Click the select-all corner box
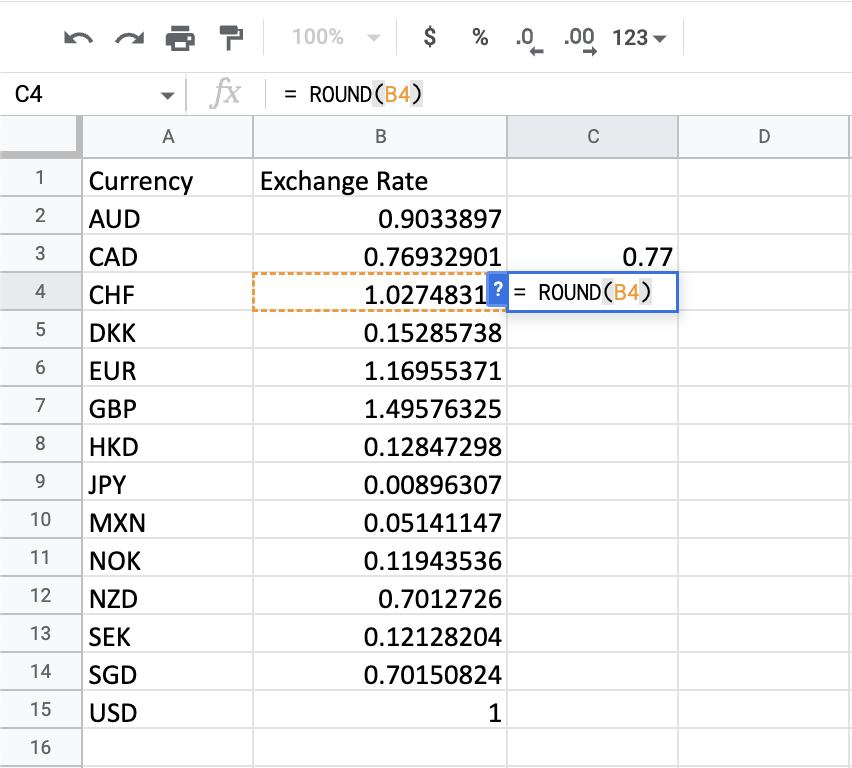The height and width of the screenshot is (768, 852). (41, 136)
